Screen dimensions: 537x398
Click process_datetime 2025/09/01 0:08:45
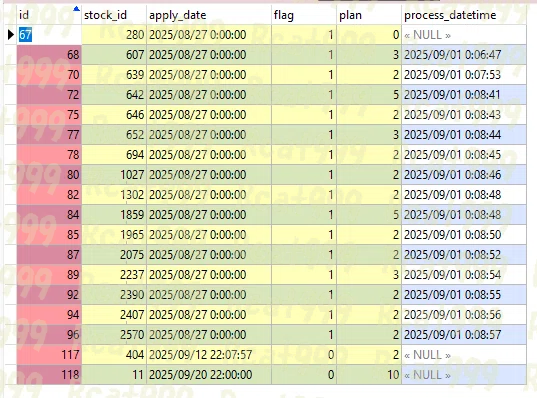click(464, 154)
